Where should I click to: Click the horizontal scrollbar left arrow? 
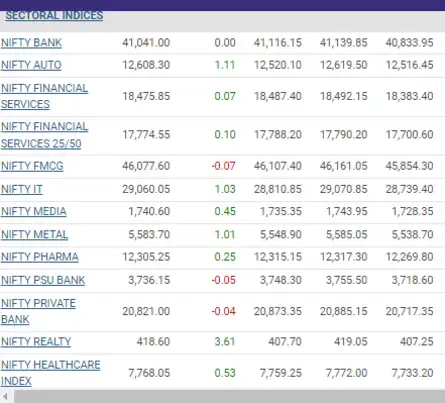click(x=5, y=396)
